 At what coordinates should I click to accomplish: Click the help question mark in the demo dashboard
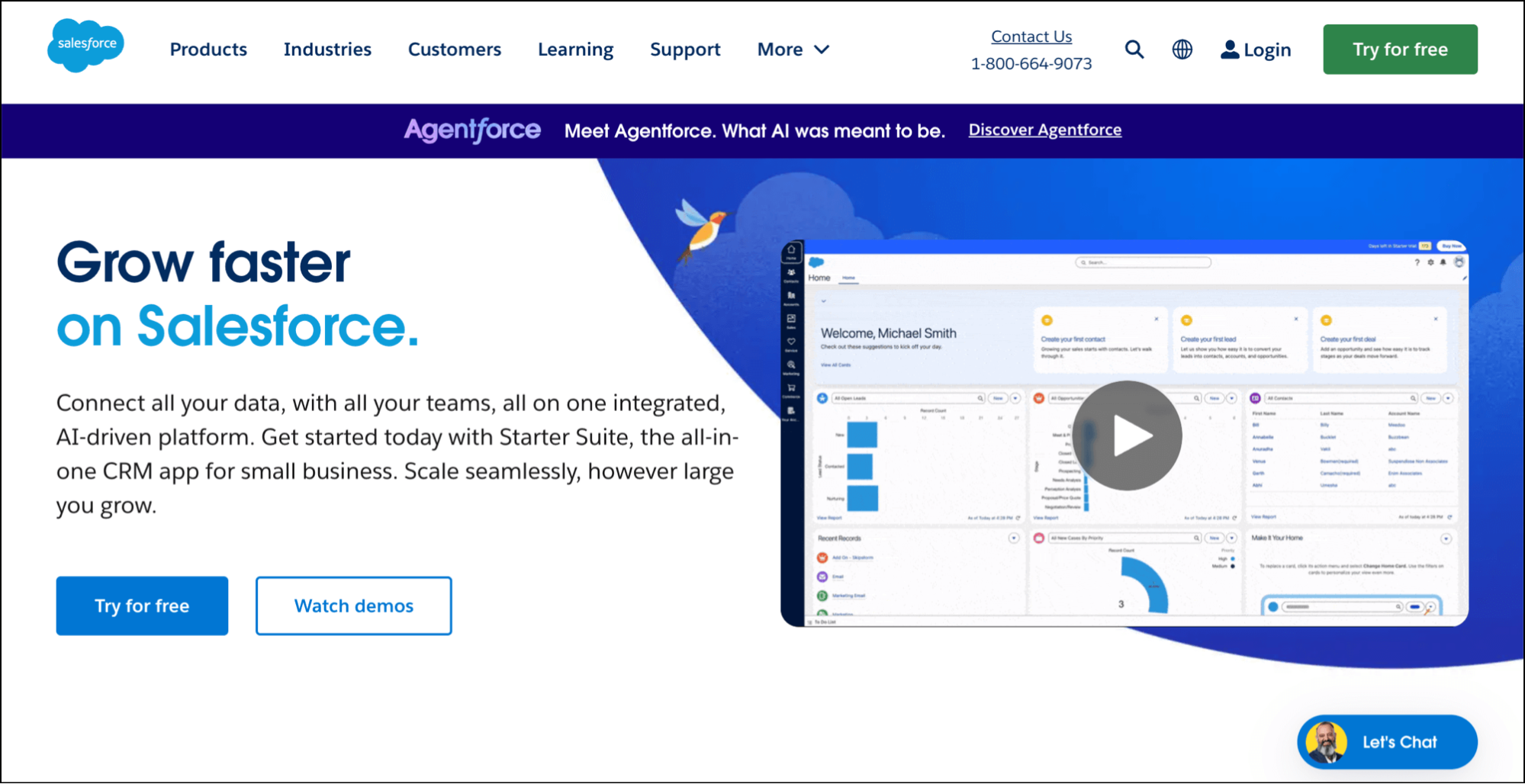1417,262
